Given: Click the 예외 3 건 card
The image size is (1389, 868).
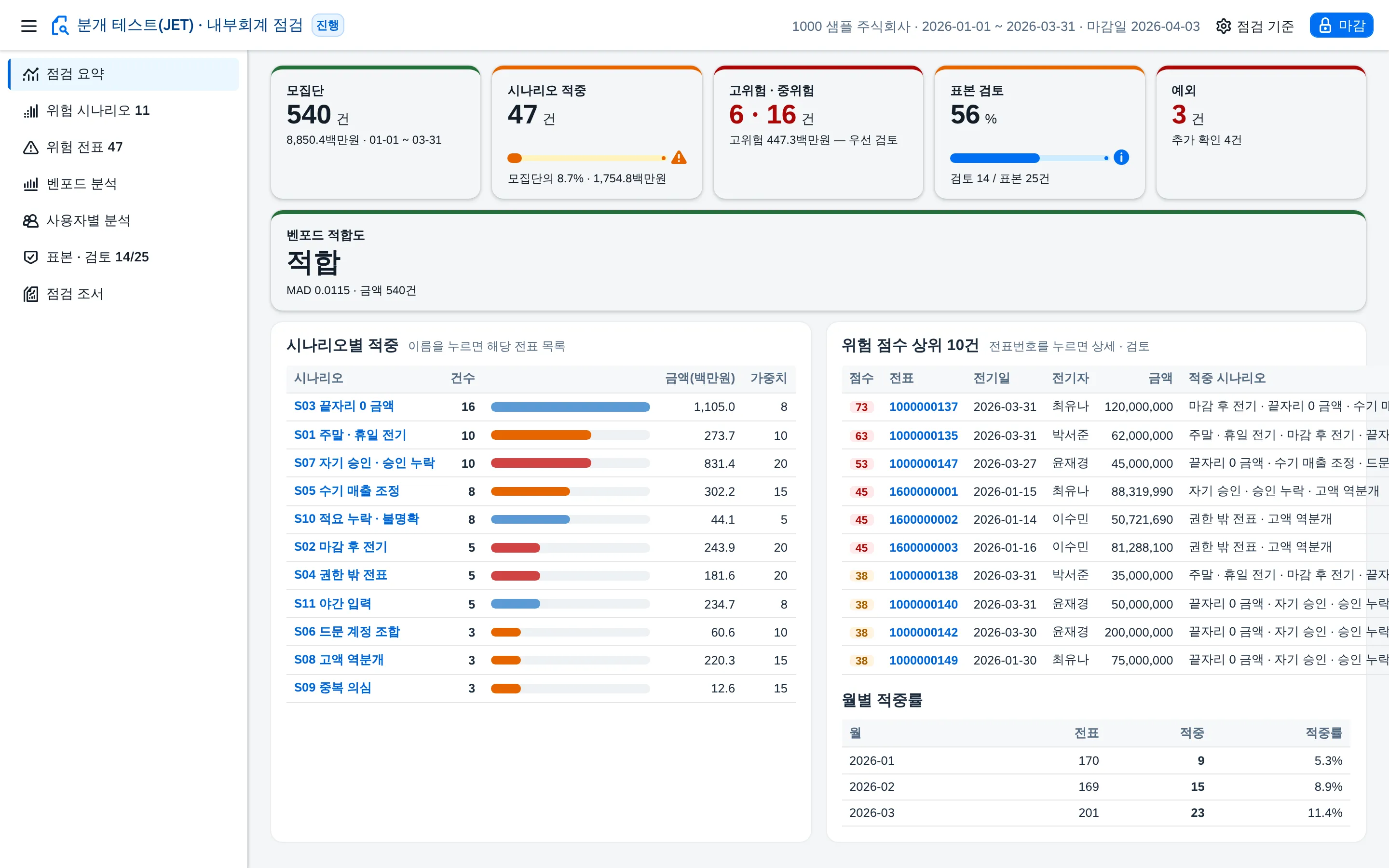Looking at the screenshot, I should point(1260,133).
